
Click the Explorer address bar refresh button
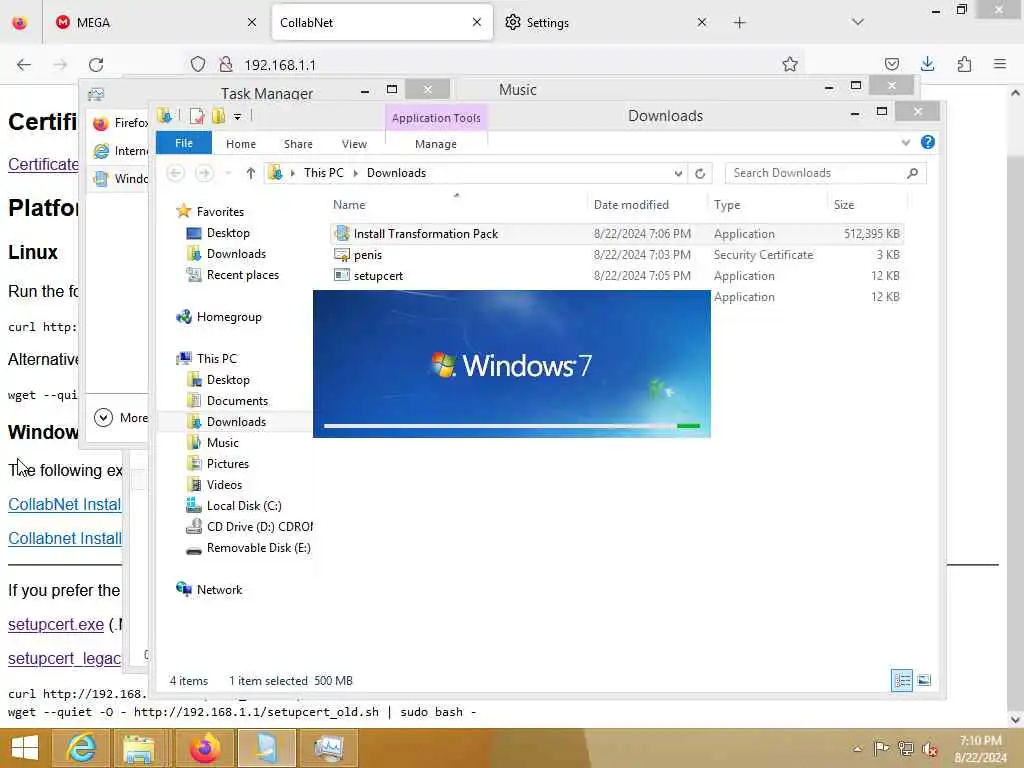pos(700,173)
